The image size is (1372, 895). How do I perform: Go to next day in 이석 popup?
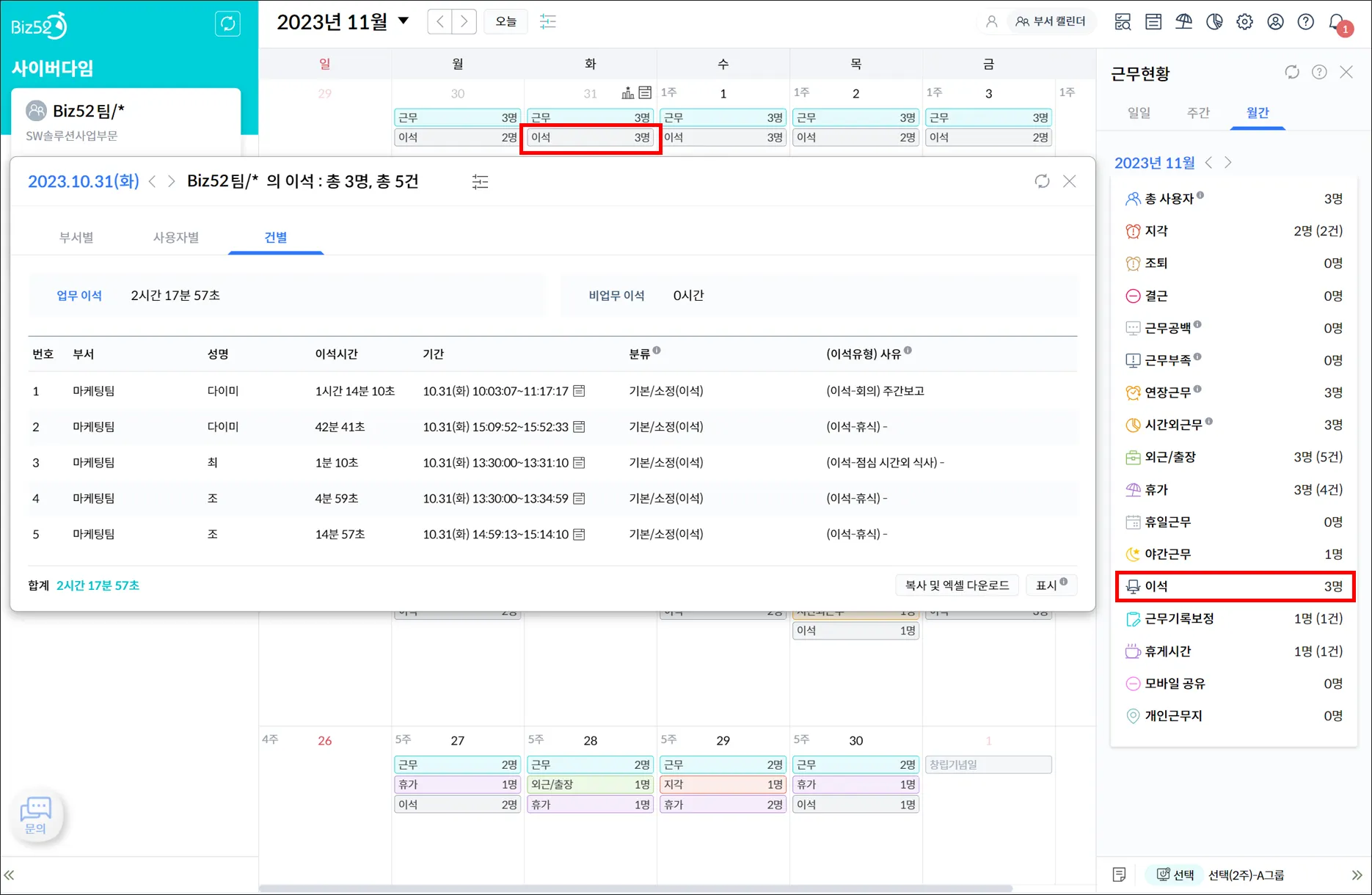point(171,181)
